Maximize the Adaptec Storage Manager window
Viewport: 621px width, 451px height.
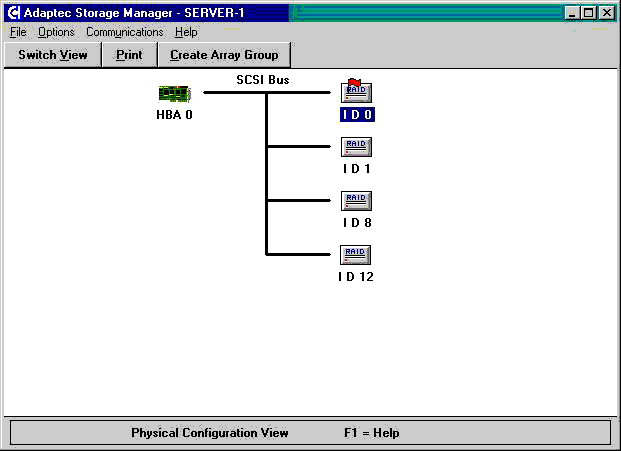[x=588, y=13]
